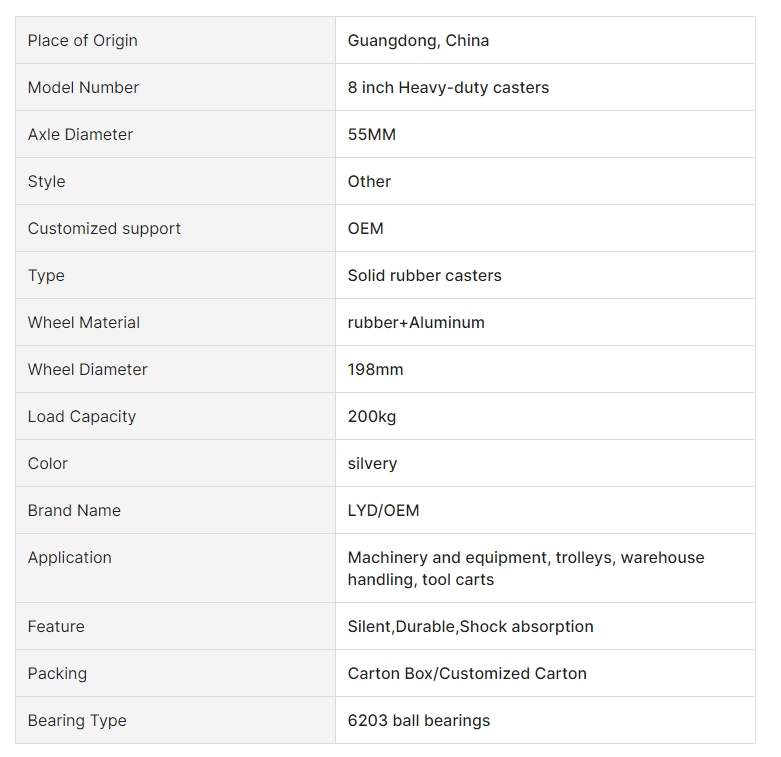Select 8 inch Heavy-duty casters text
The height and width of the screenshot is (757, 781).
coord(448,87)
